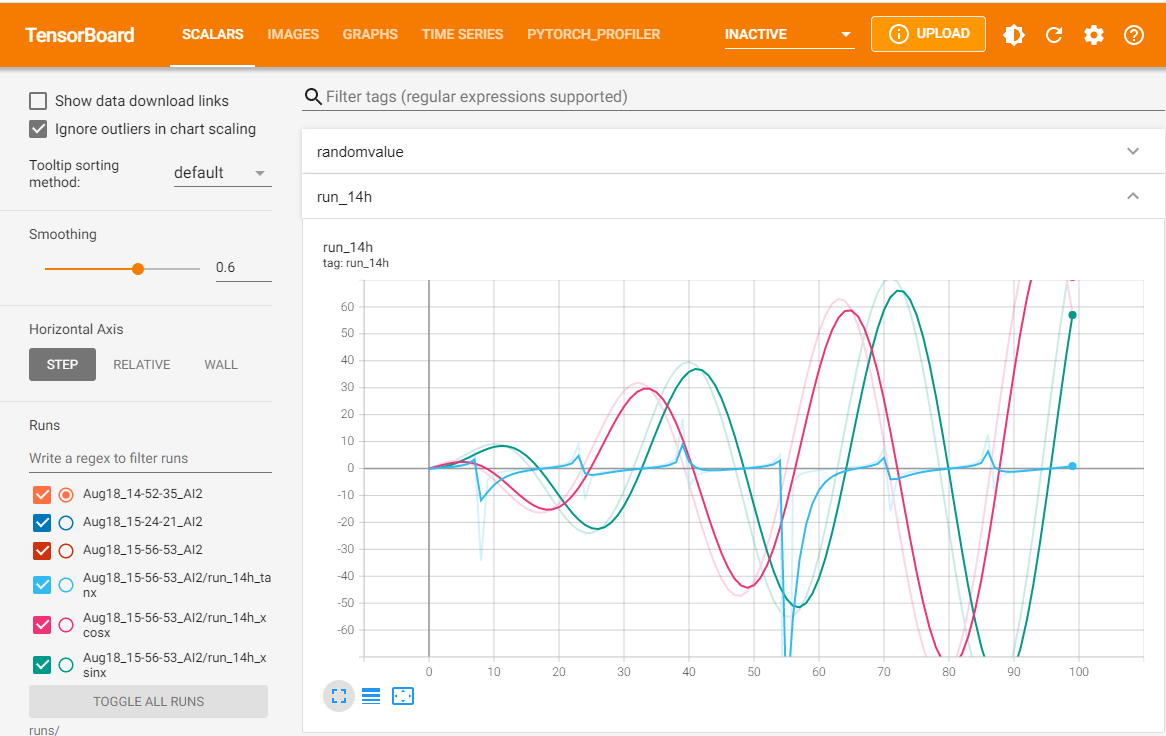The image size is (1166, 736).
Task: Select only the run_14h_tanx run radio
Action: pyautogui.click(x=66, y=585)
